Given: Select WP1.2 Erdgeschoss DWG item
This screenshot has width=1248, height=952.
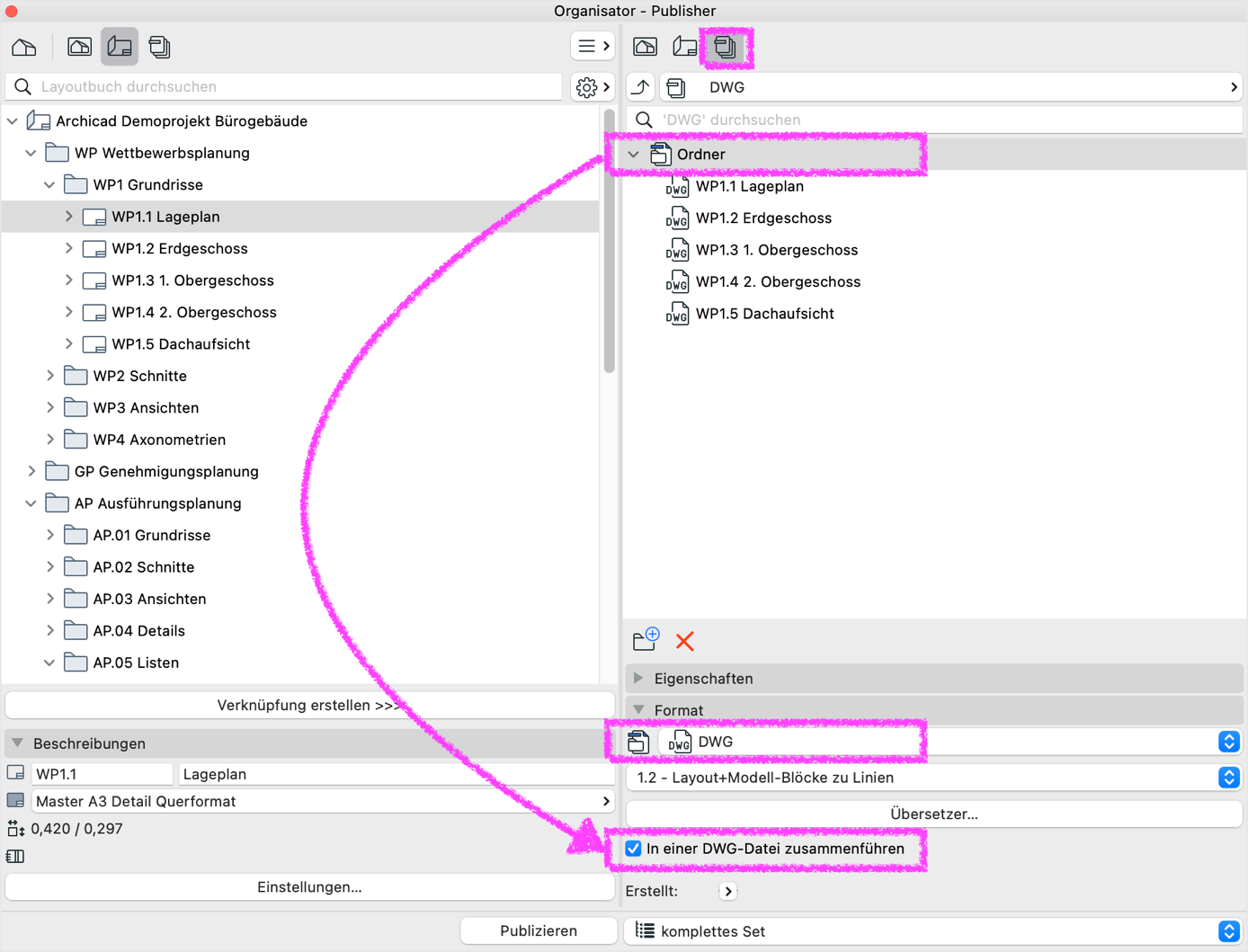Looking at the screenshot, I should tap(749, 218).
